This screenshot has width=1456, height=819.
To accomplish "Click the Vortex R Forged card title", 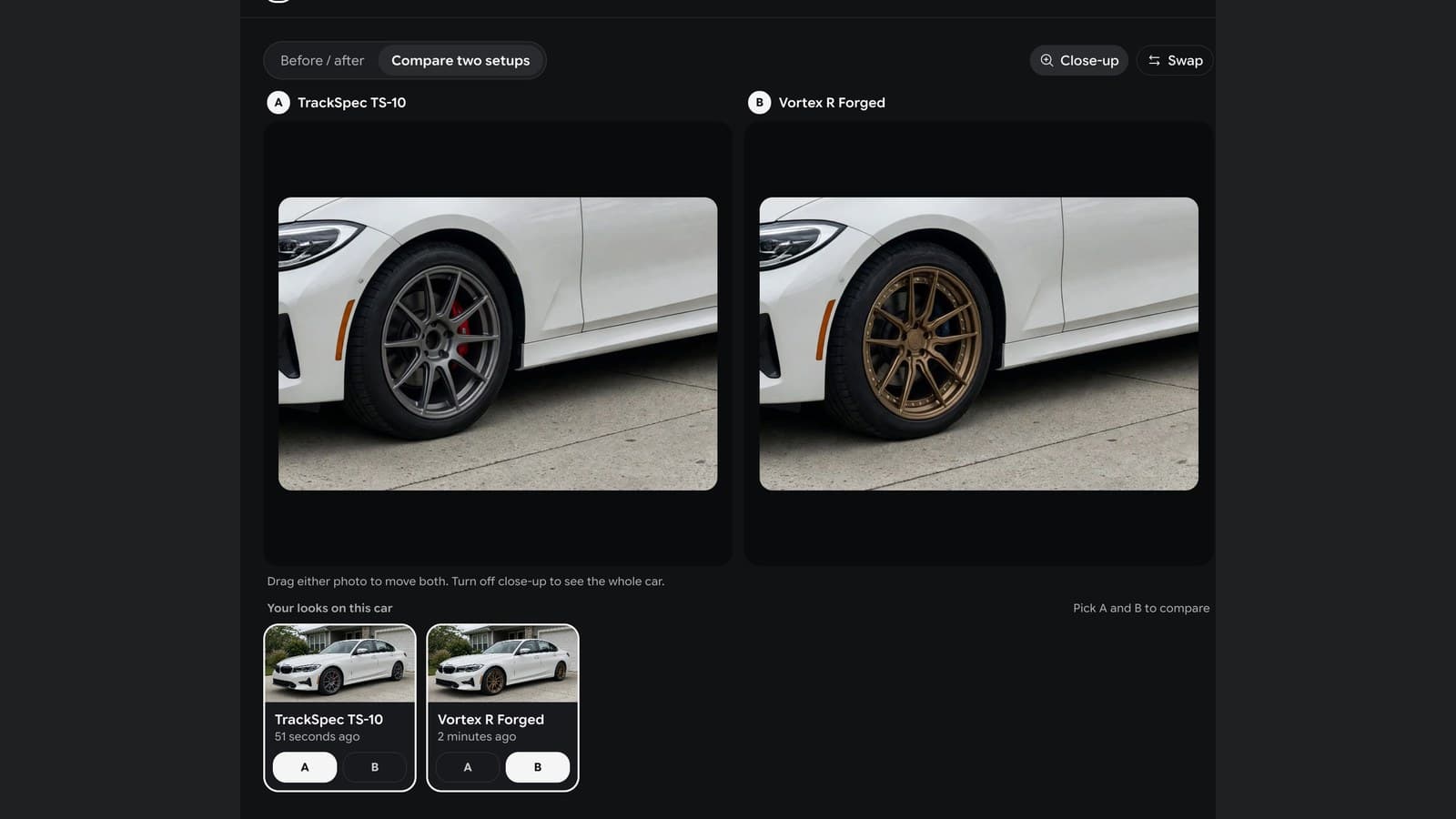I will pyautogui.click(x=490, y=719).
